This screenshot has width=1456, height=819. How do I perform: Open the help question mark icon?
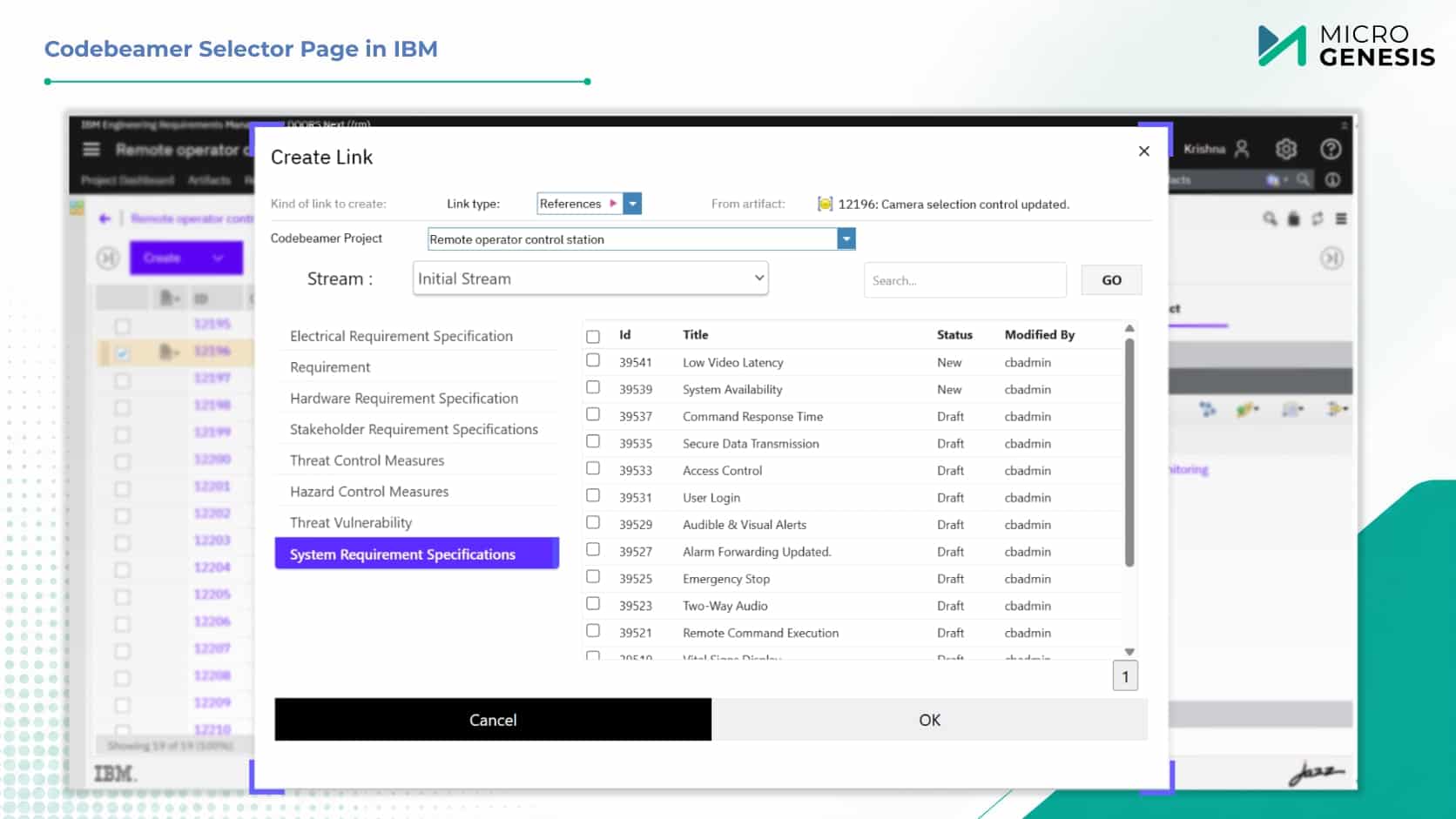point(1331,150)
